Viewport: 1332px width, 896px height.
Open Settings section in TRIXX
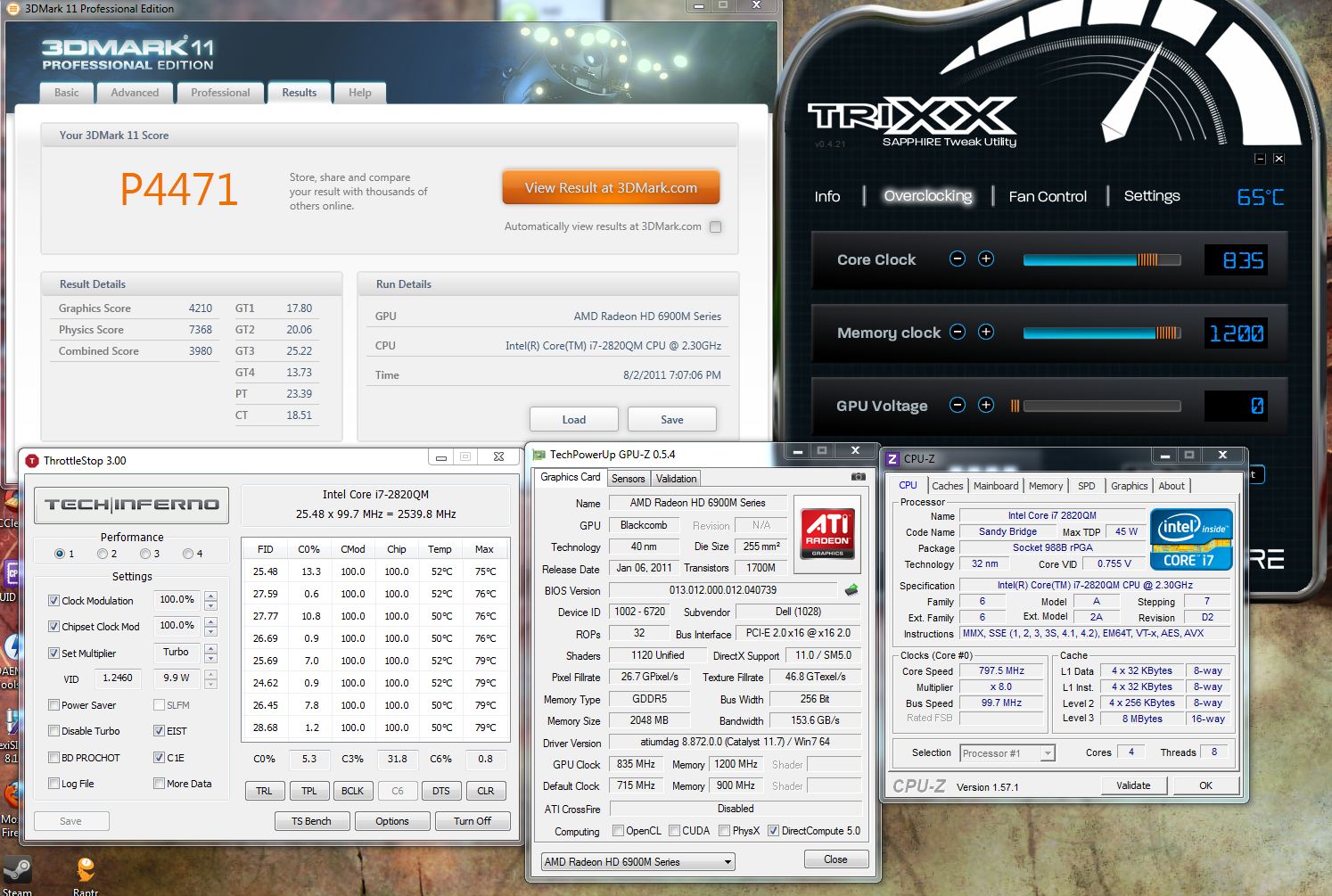(x=1152, y=196)
